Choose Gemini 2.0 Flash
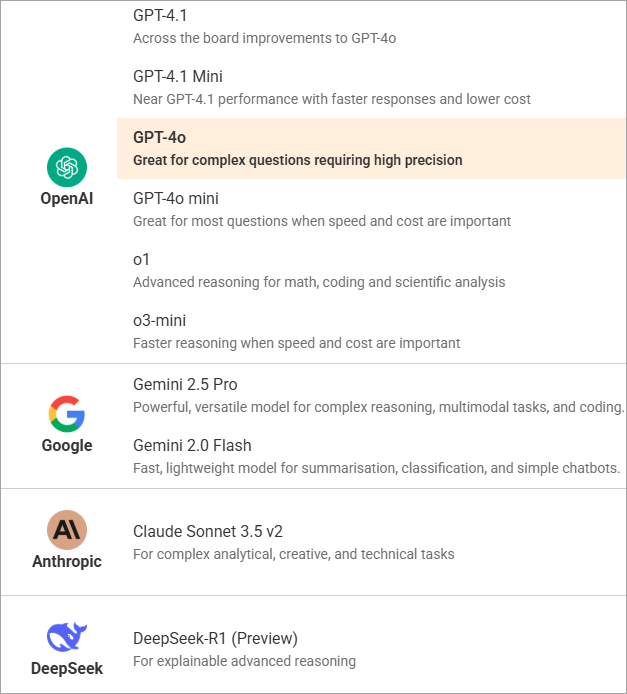The height and width of the screenshot is (694, 627). coord(371,457)
